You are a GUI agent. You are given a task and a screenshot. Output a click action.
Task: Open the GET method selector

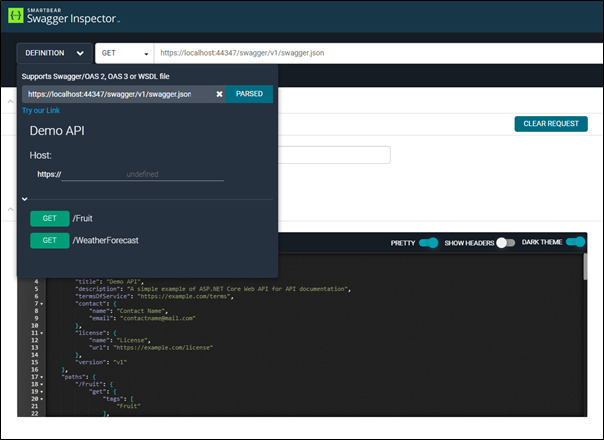[x=125, y=53]
